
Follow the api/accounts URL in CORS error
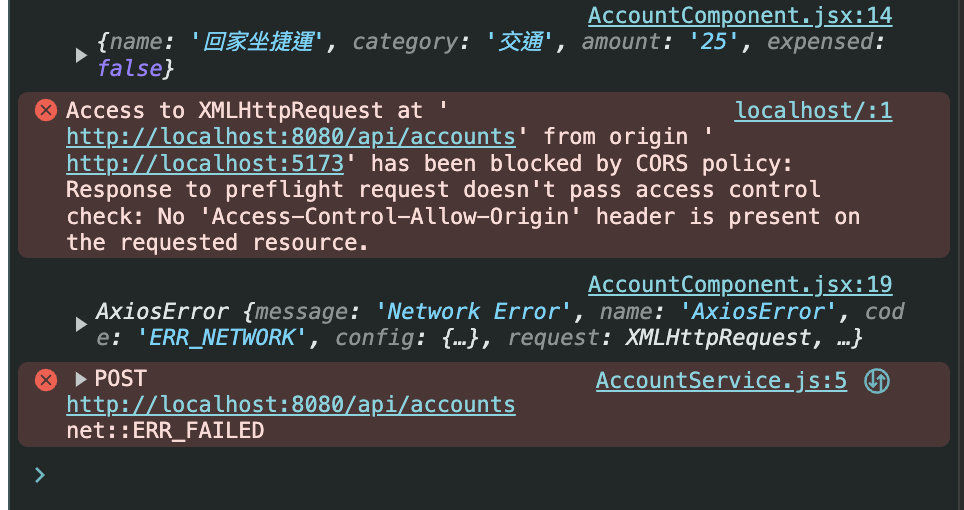pyautogui.click(x=291, y=137)
